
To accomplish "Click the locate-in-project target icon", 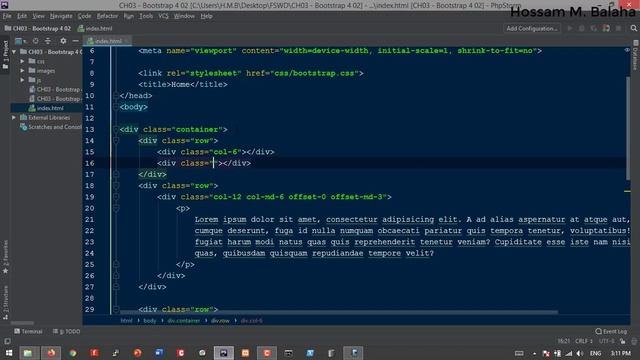I will pos(36,41).
